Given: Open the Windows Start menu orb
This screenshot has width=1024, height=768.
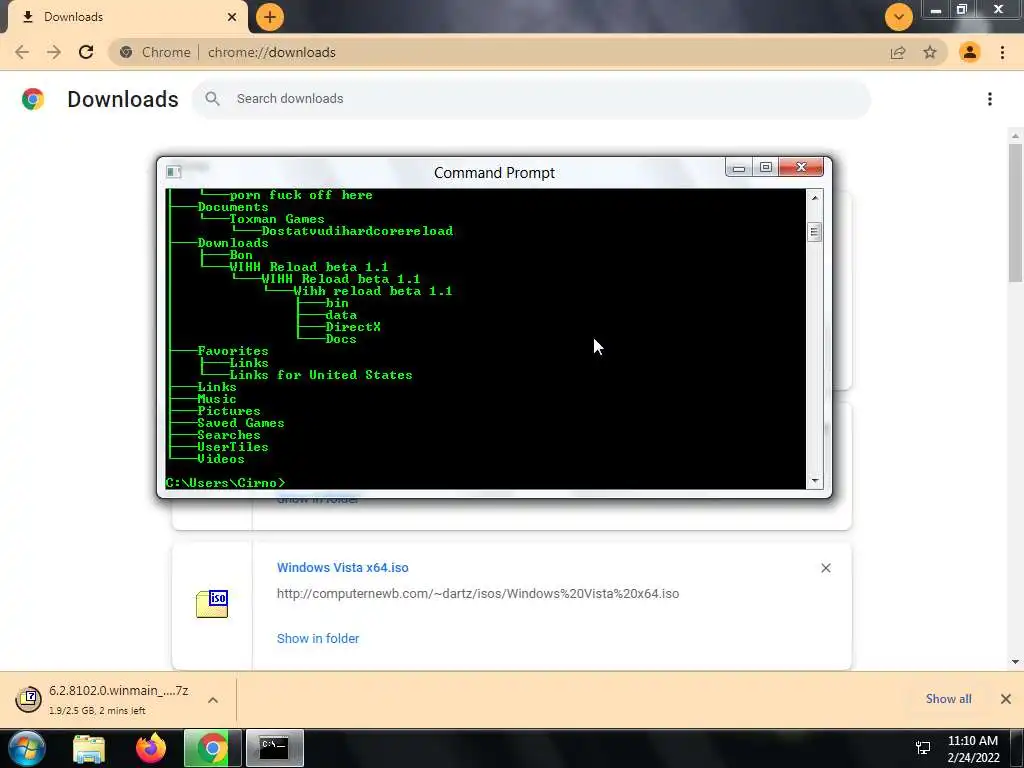Looking at the screenshot, I should point(27,748).
